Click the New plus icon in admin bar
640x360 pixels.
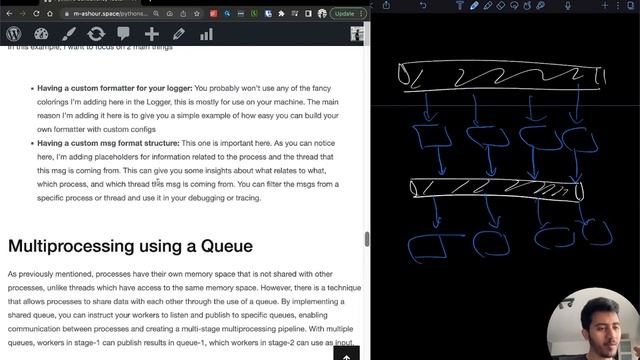[x=151, y=34]
